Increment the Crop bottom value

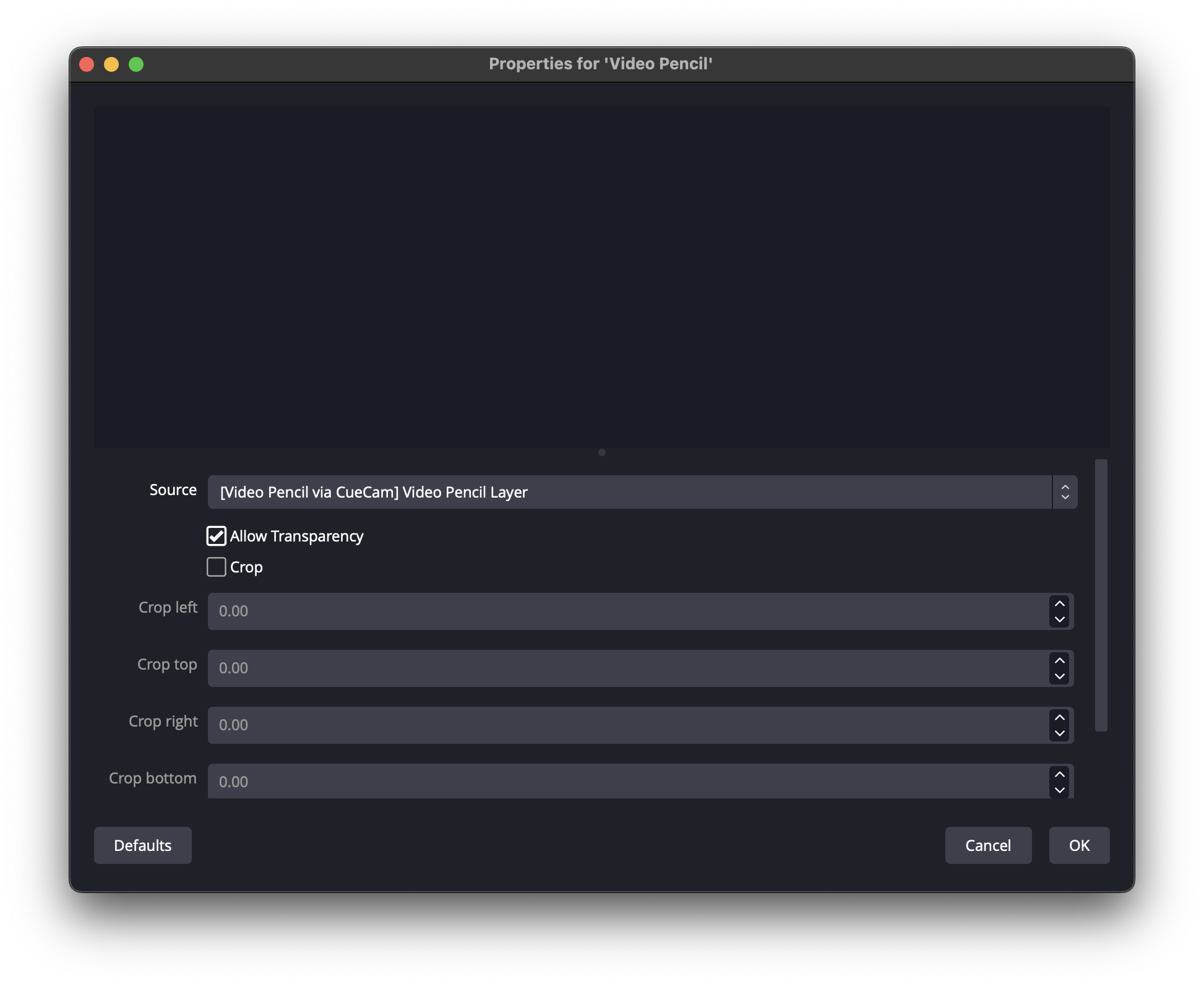click(x=1059, y=774)
